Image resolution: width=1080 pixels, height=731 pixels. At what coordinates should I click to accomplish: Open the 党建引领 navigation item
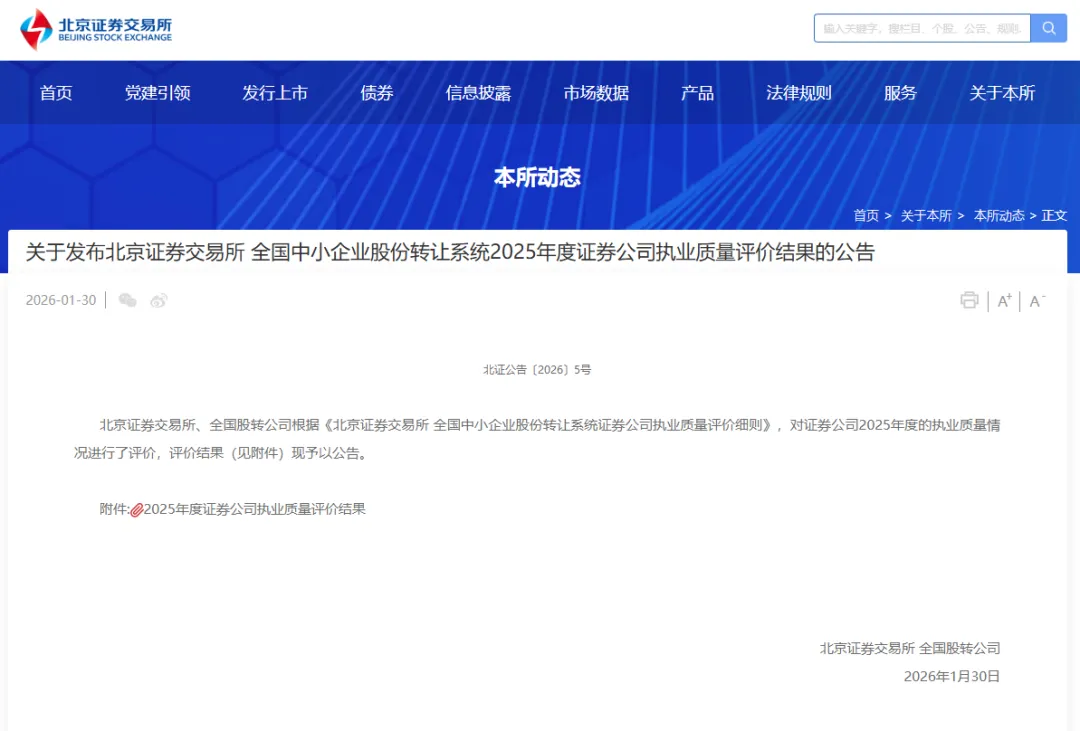click(157, 93)
